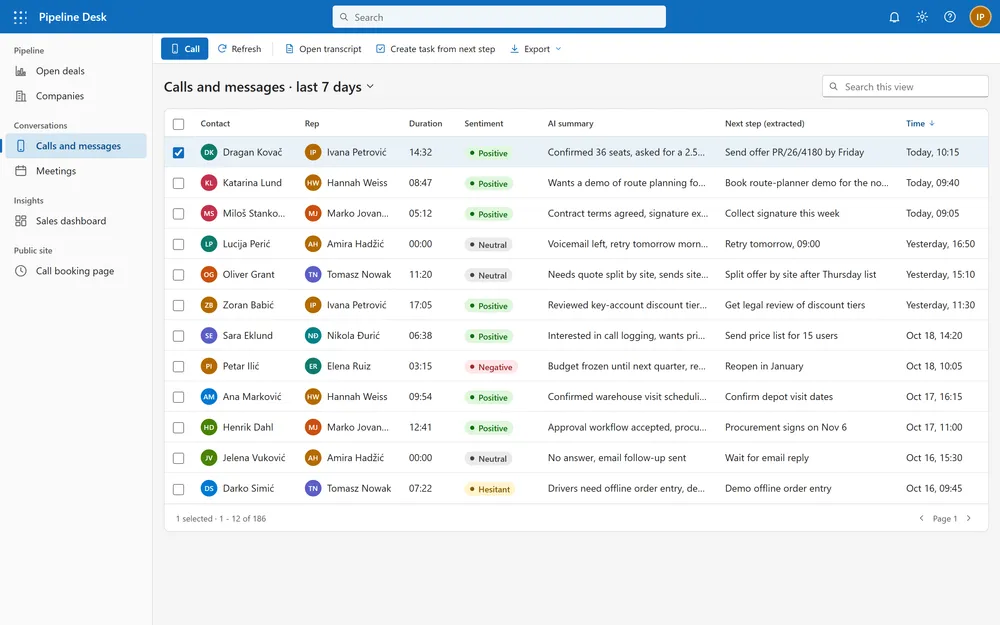Click the Sentiment column header
This screenshot has height=625, width=1000.
click(483, 124)
